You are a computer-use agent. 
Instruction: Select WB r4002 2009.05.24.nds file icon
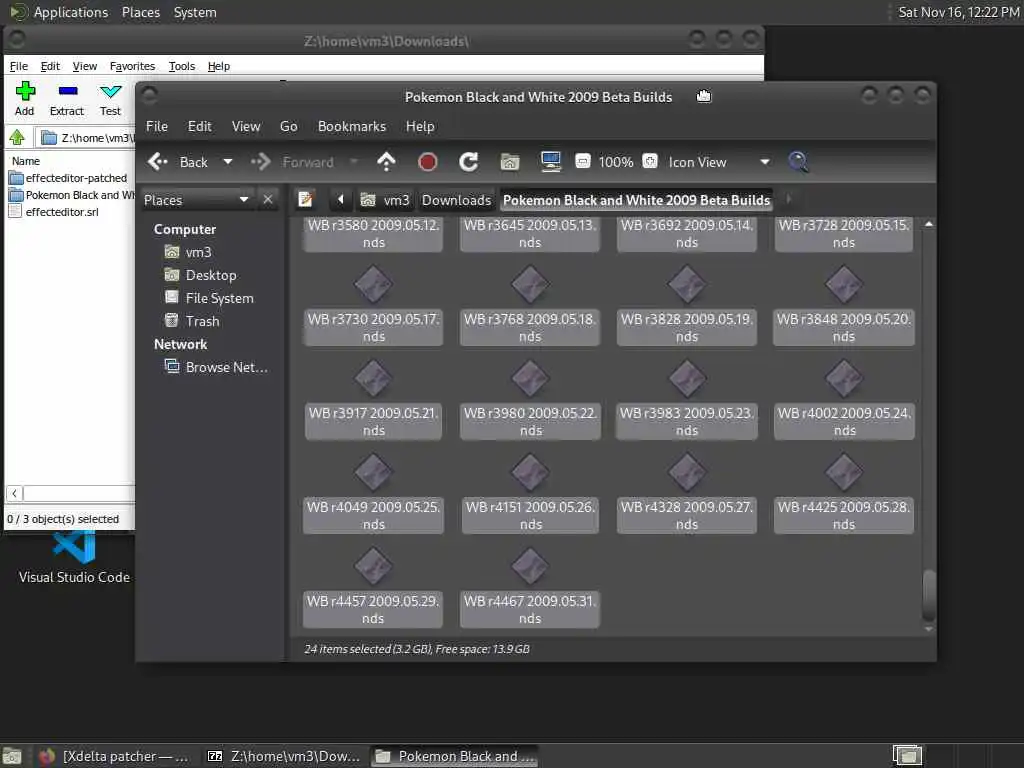[x=844, y=378]
